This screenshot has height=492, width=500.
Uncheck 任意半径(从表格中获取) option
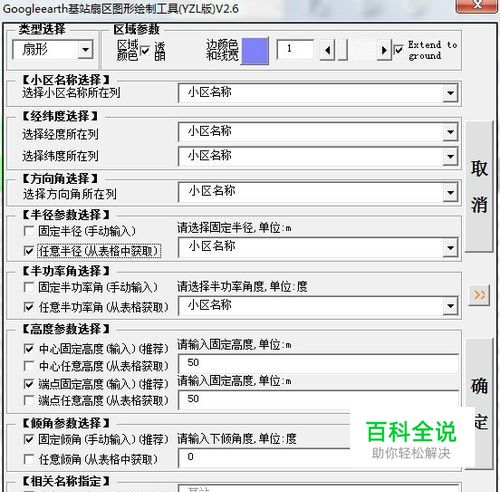[x=29, y=251]
